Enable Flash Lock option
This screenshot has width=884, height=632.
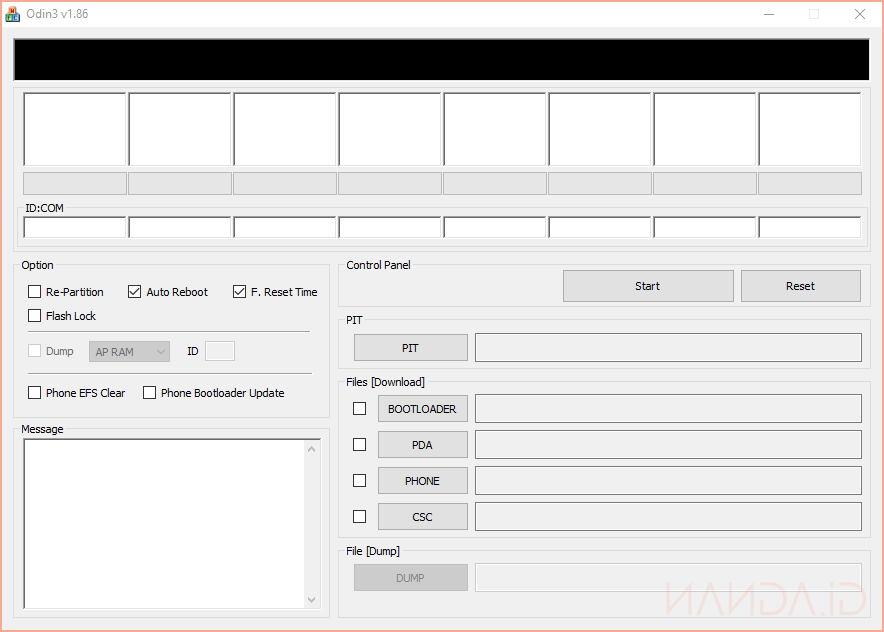[35, 316]
